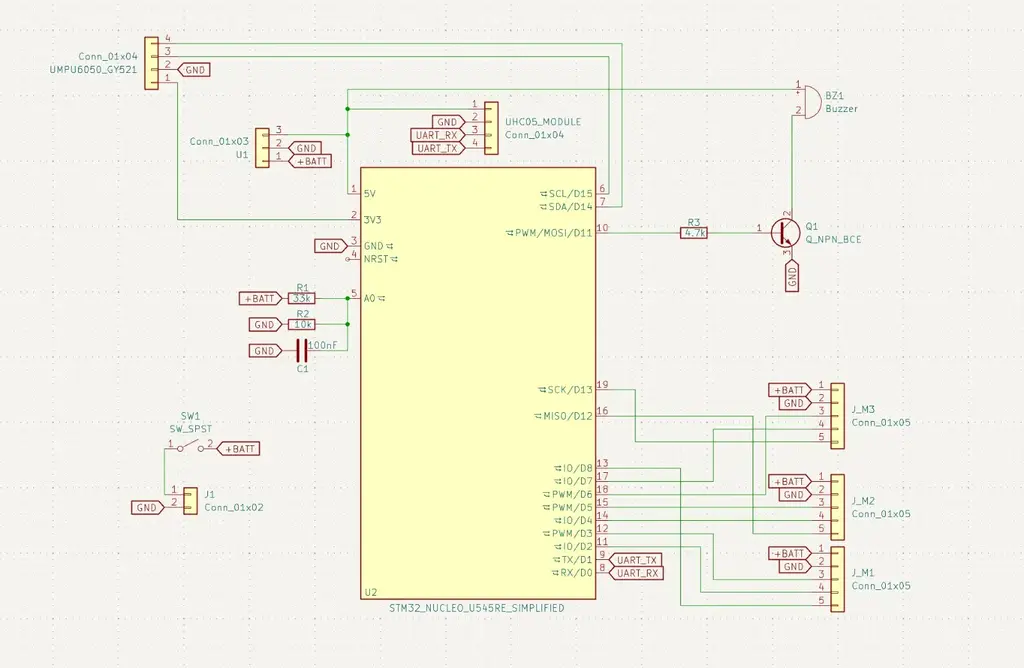The height and width of the screenshot is (668, 1024).
Task: Click the GND label on J_M2
Action: tap(795, 494)
